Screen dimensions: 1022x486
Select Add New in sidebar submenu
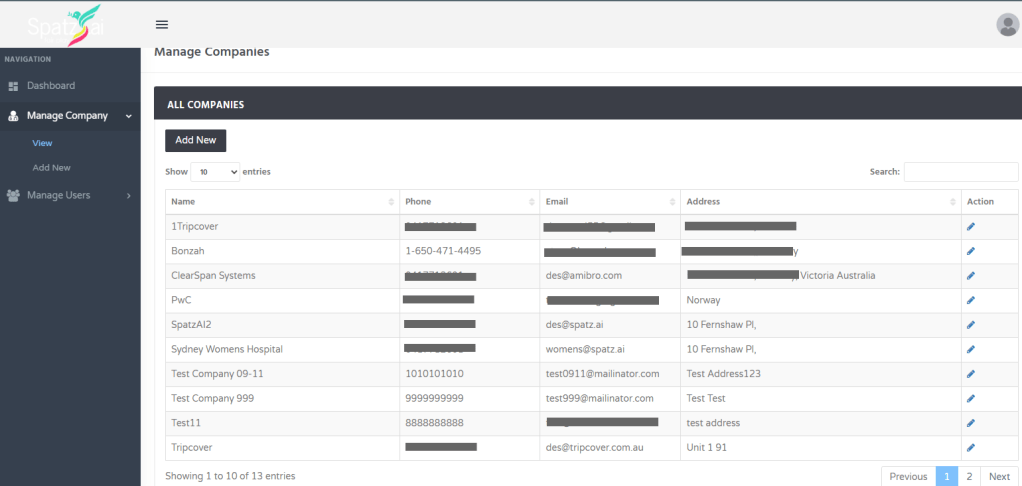[x=51, y=168]
